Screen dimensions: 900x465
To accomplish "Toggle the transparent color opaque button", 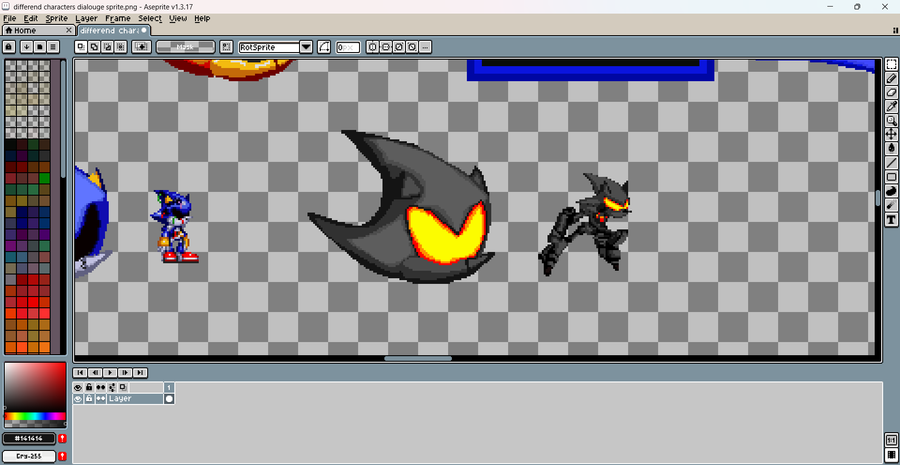I will click(x=141, y=47).
